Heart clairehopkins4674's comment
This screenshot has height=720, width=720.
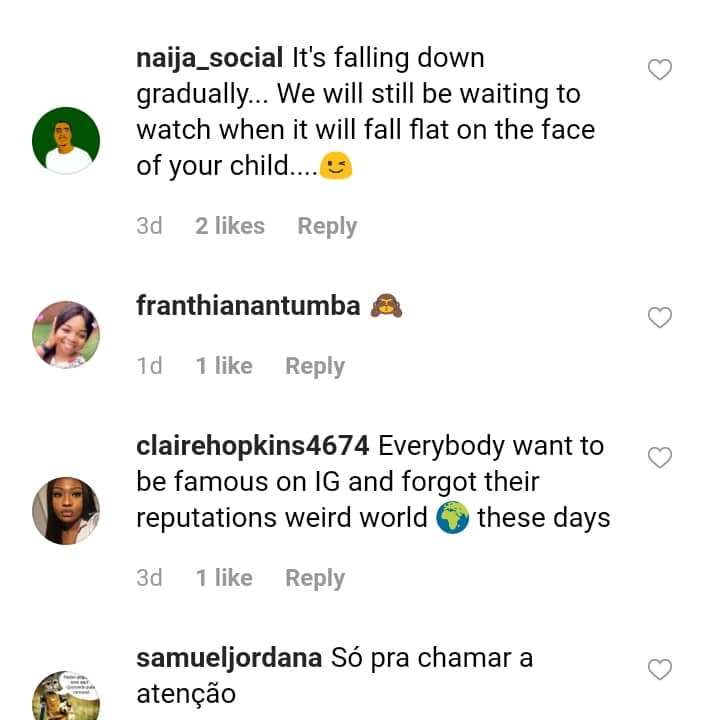pos(659,458)
